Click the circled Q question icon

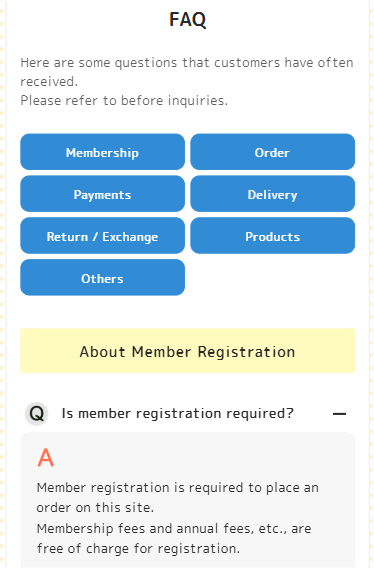tap(37, 414)
